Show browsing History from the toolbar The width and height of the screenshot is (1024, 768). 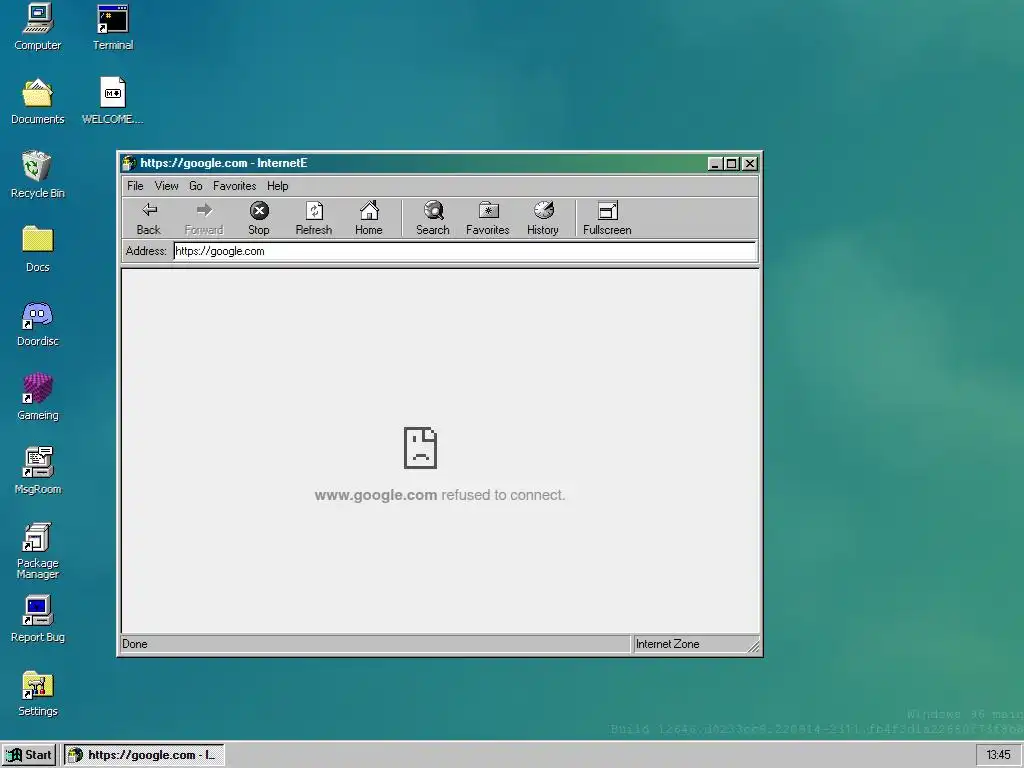[x=543, y=218]
